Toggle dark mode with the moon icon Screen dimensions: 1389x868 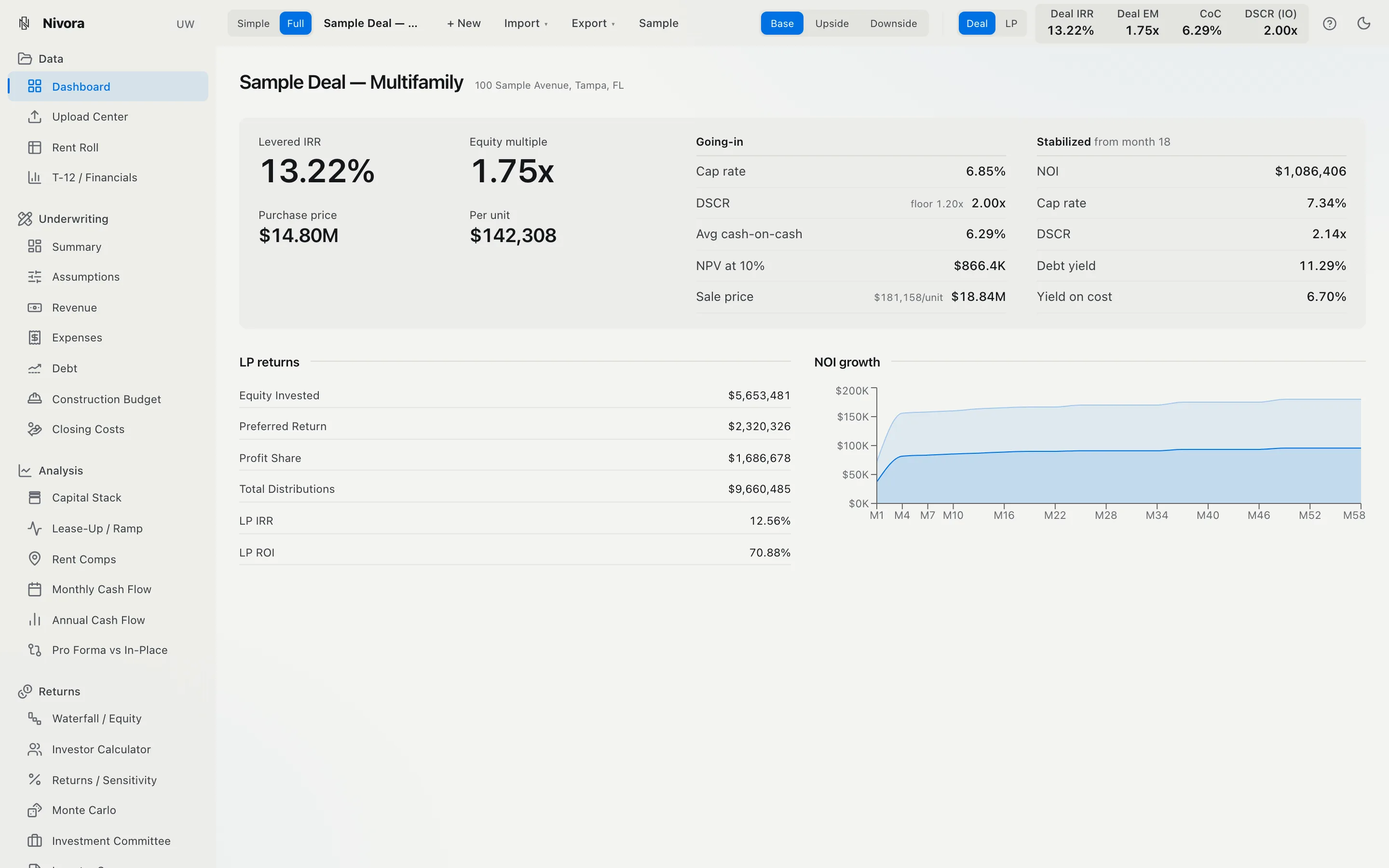[1364, 24]
